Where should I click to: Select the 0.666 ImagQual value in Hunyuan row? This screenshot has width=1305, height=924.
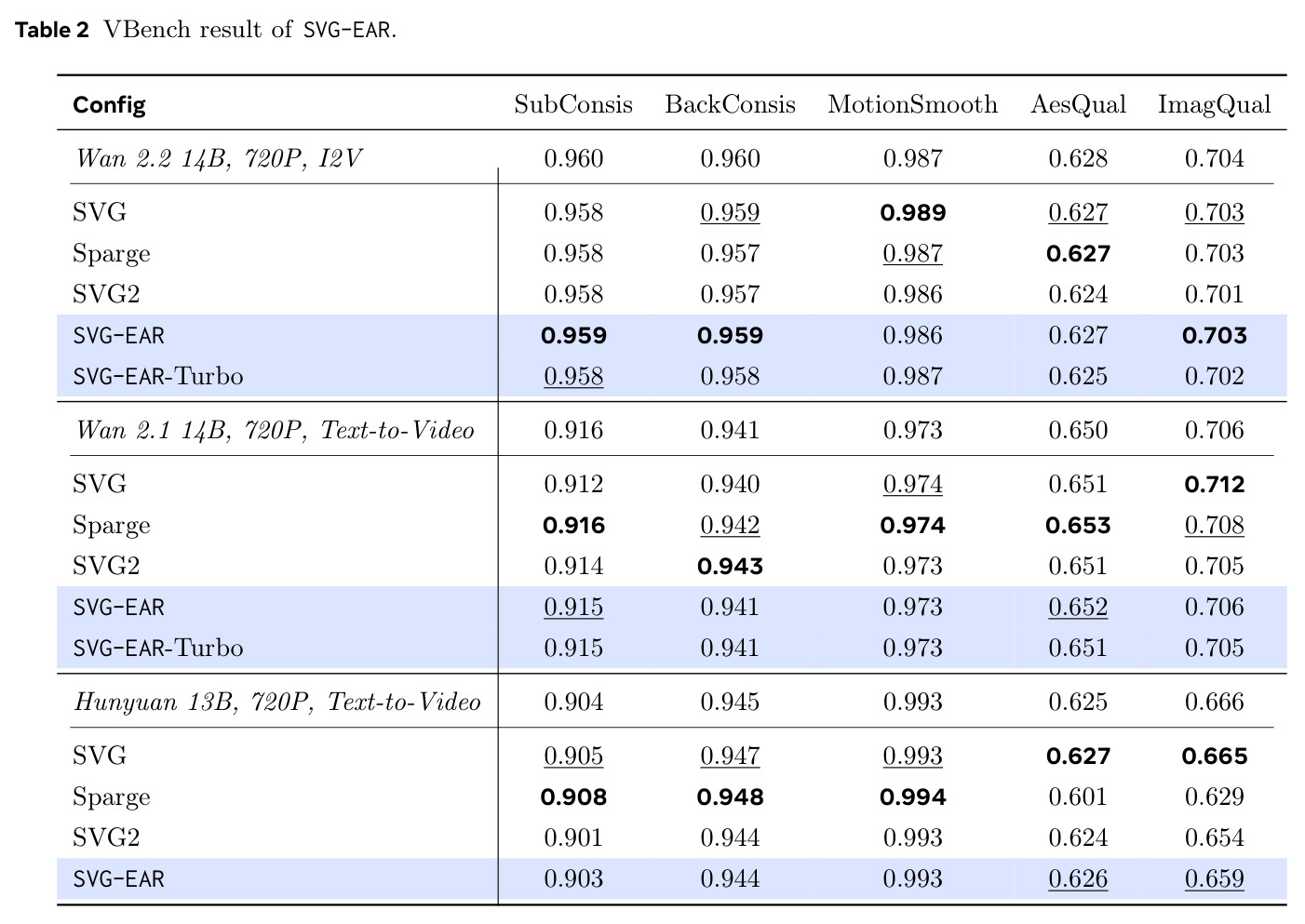pos(1214,702)
